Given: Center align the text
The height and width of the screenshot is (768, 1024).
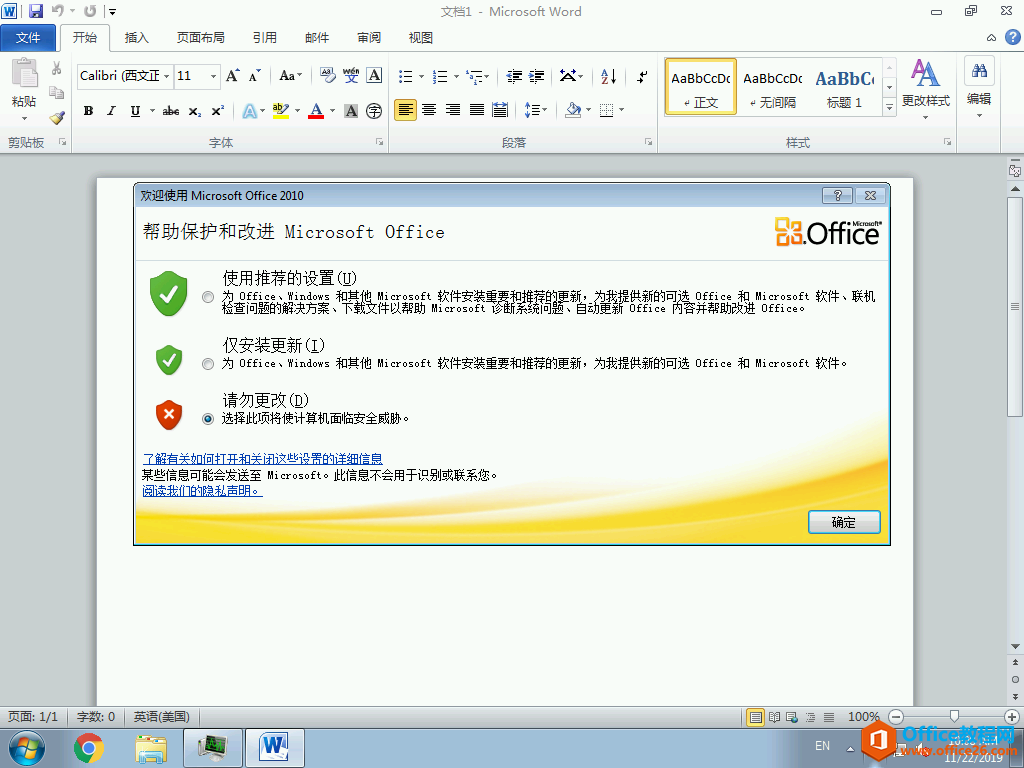Looking at the screenshot, I should click(429, 110).
